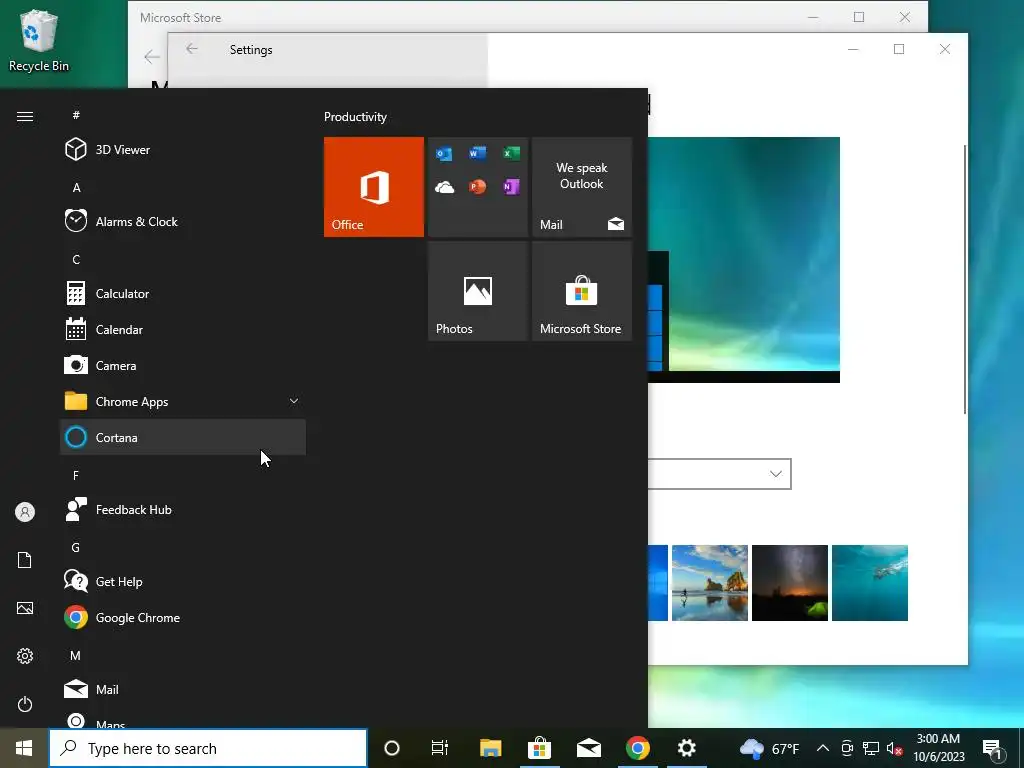Open Microsoft Store from the taskbar
This screenshot has height=768, width=1024.
(539, 748)
